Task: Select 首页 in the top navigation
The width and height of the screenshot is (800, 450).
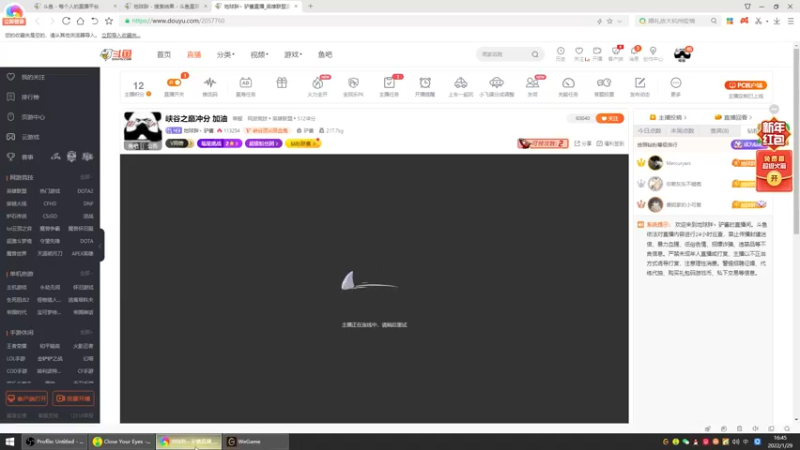Action: click(164, 55)
